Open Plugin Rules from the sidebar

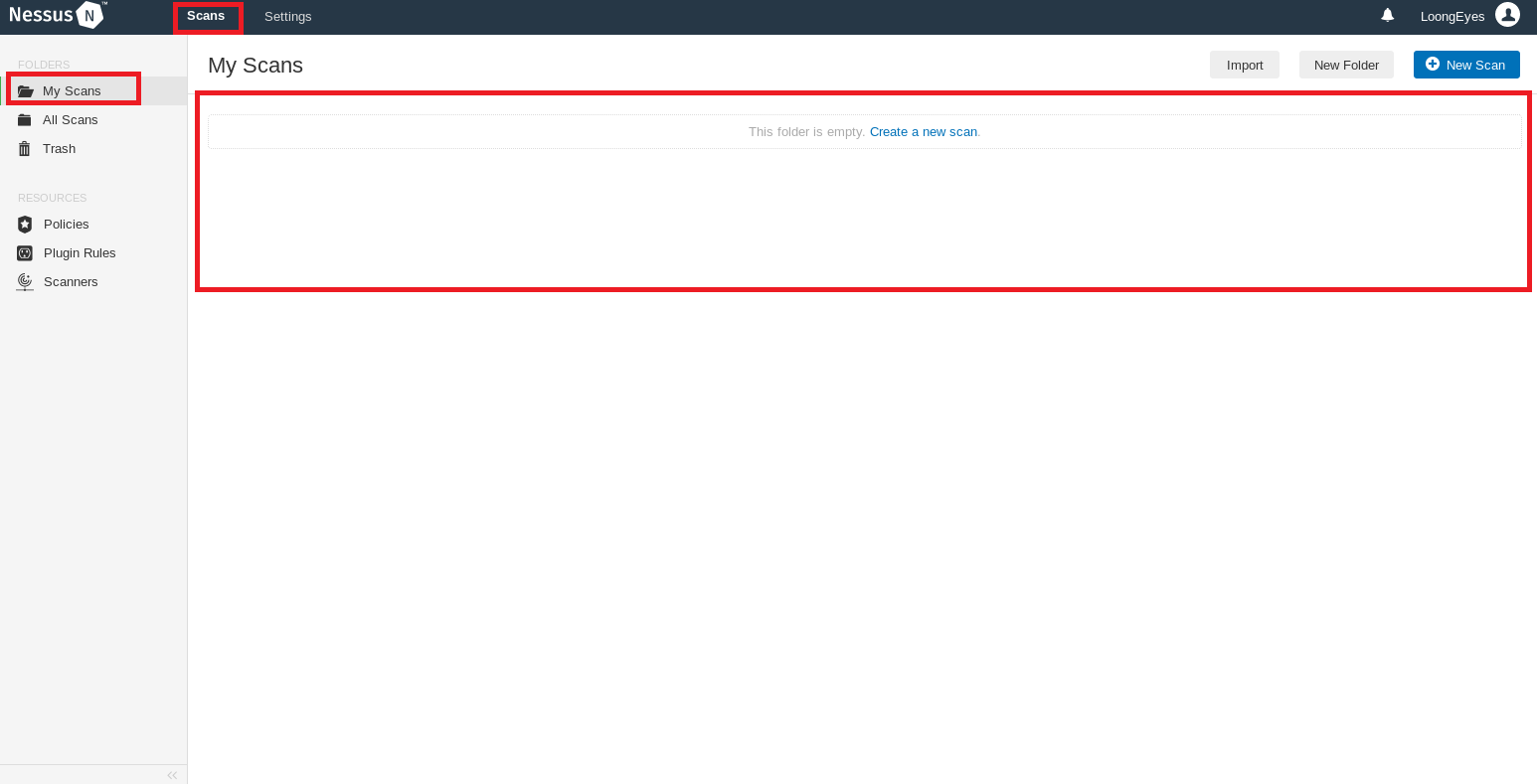80,253
